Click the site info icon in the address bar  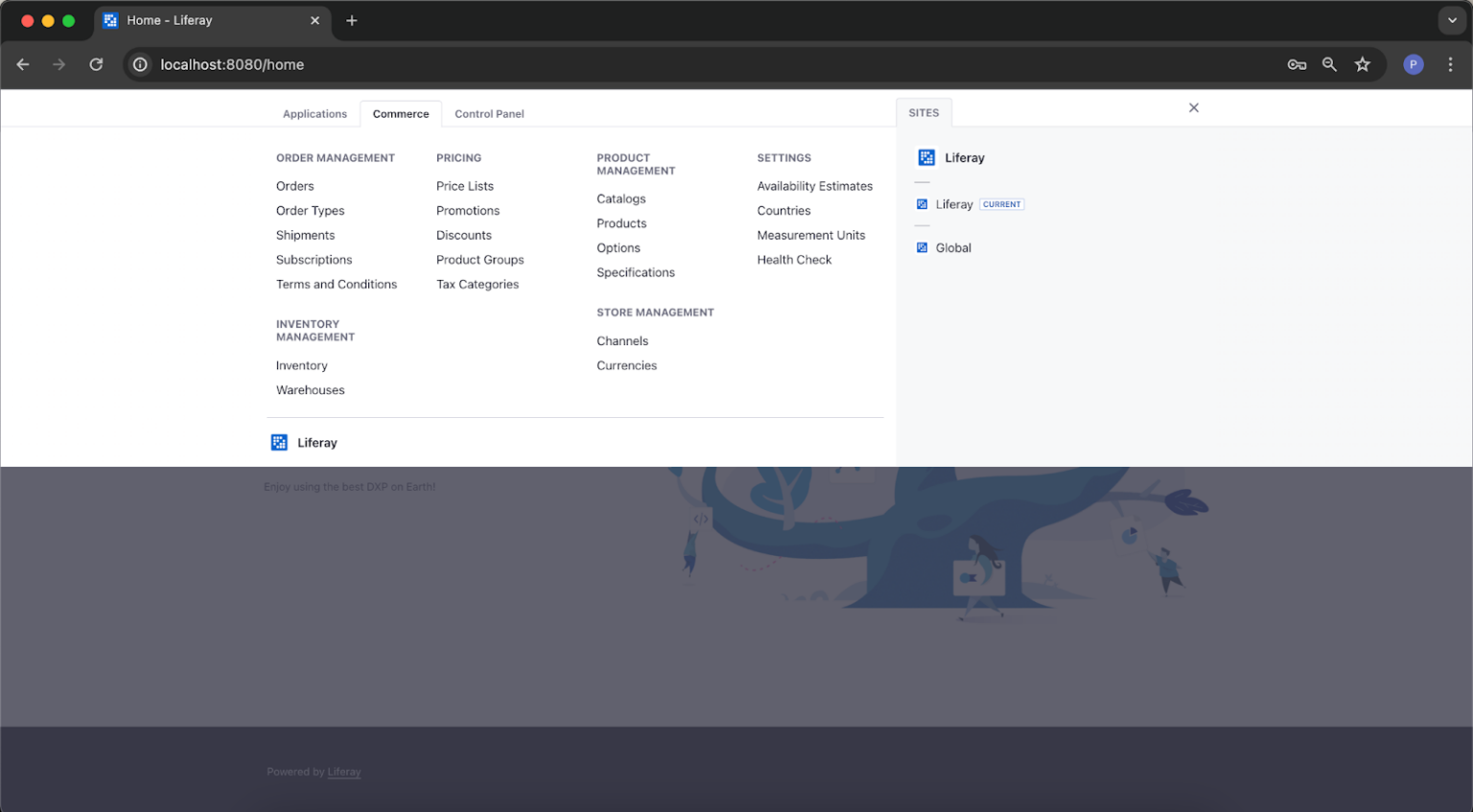point(140,64)
